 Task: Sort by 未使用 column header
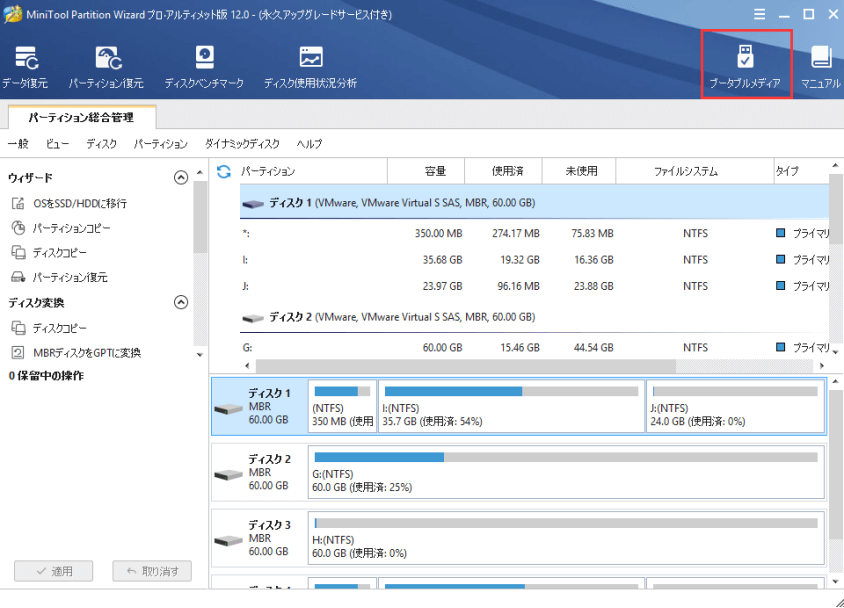(x=579, y=171)
